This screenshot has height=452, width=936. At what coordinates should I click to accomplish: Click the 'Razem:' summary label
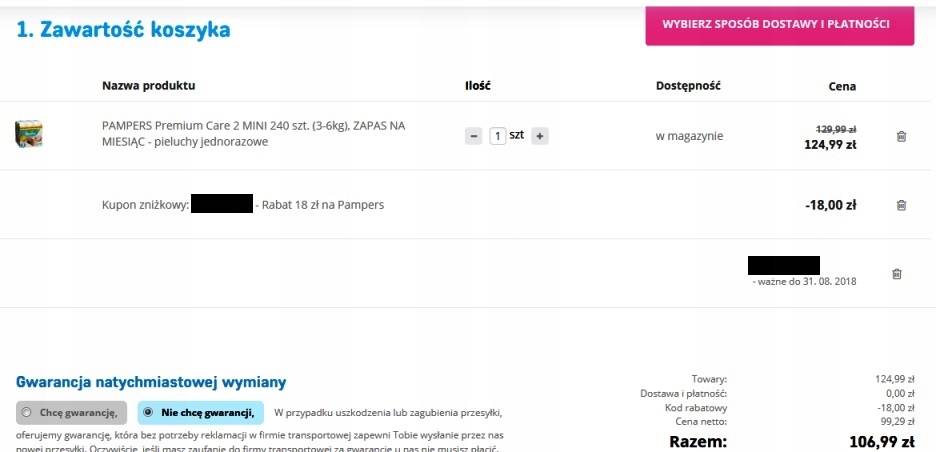tap(698, 442)
